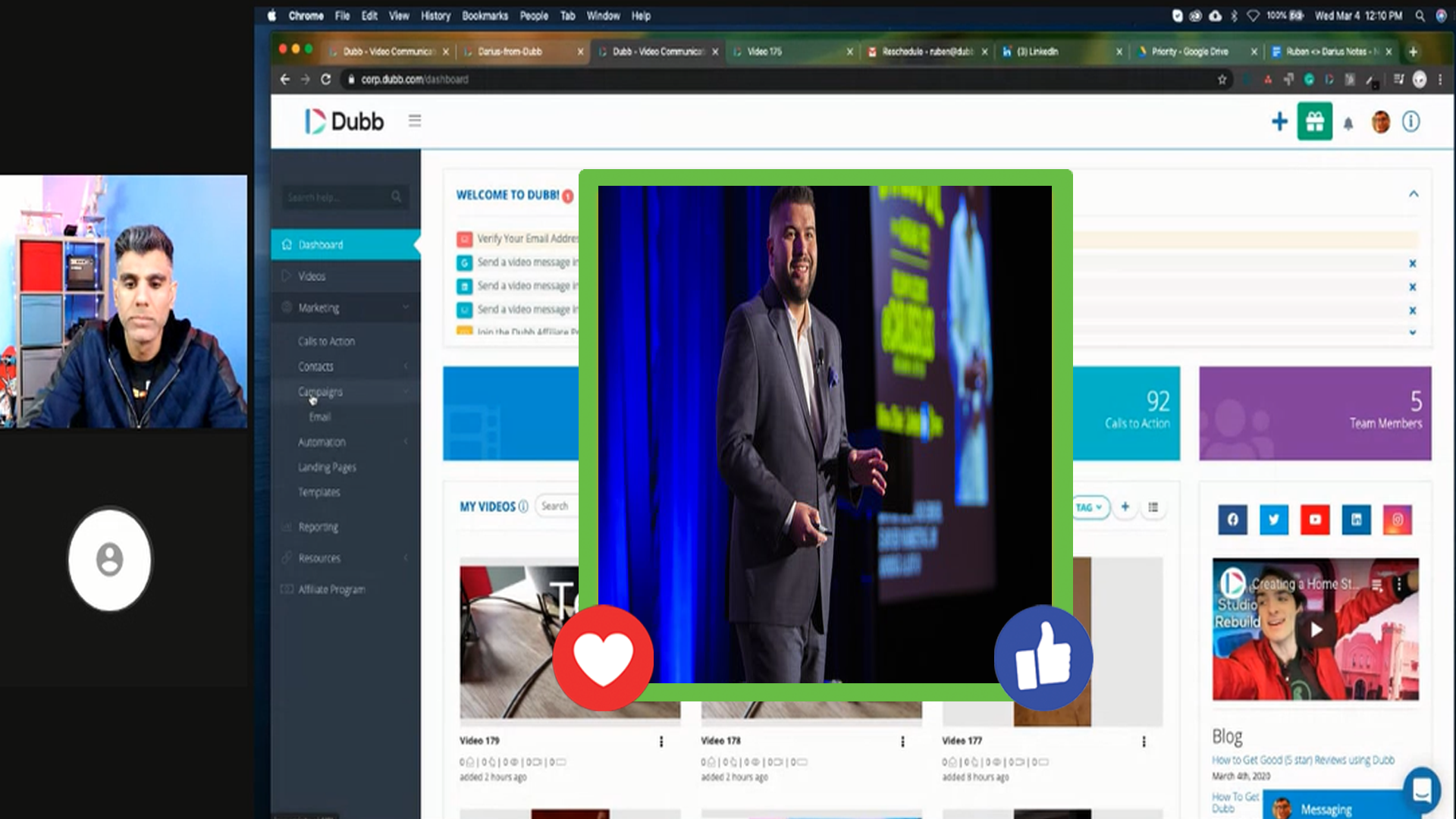Image resolution: width=1456 pixels, height=819 pixels.
Task: Open options menu for Video 178
Action: coord(902,742)
